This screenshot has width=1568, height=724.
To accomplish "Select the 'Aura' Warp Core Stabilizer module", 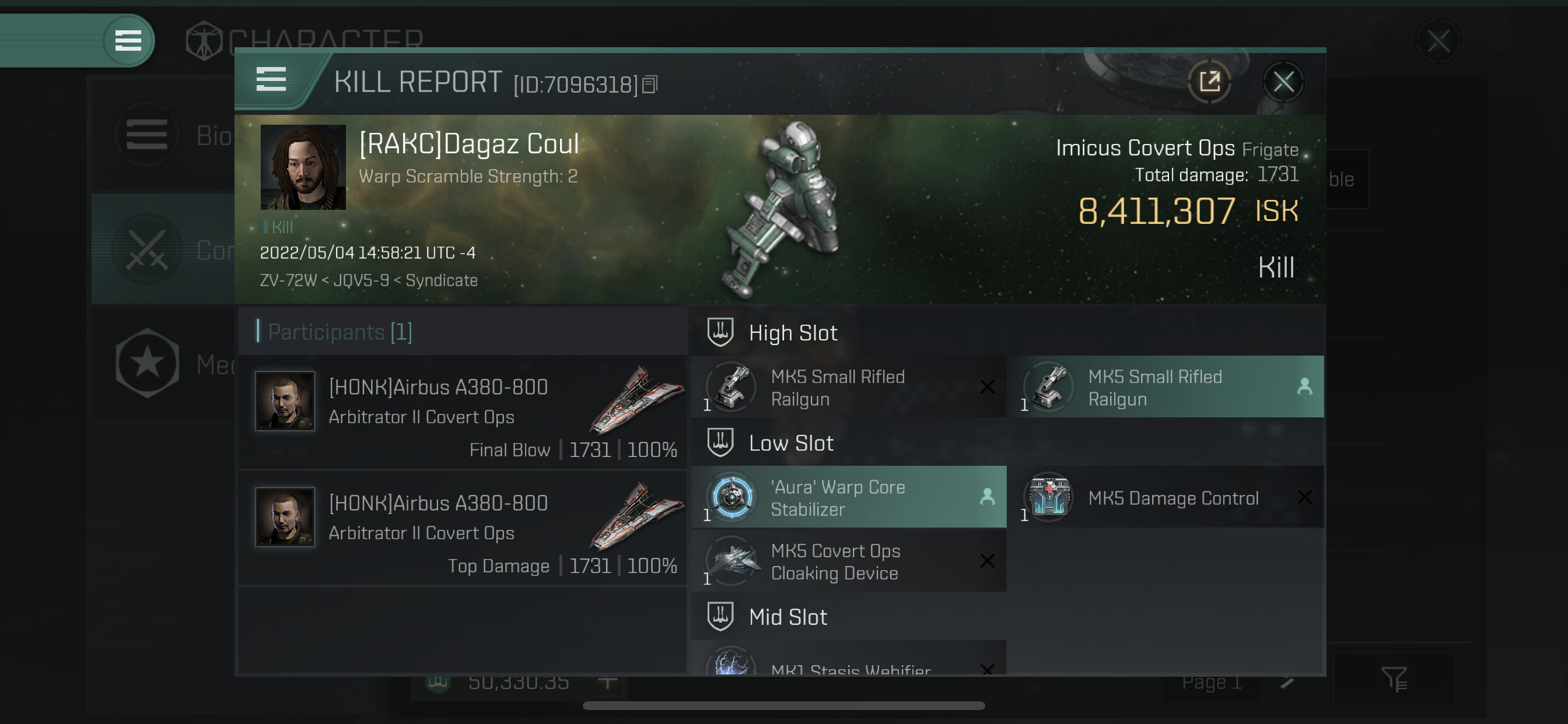I will coord(849,497).
